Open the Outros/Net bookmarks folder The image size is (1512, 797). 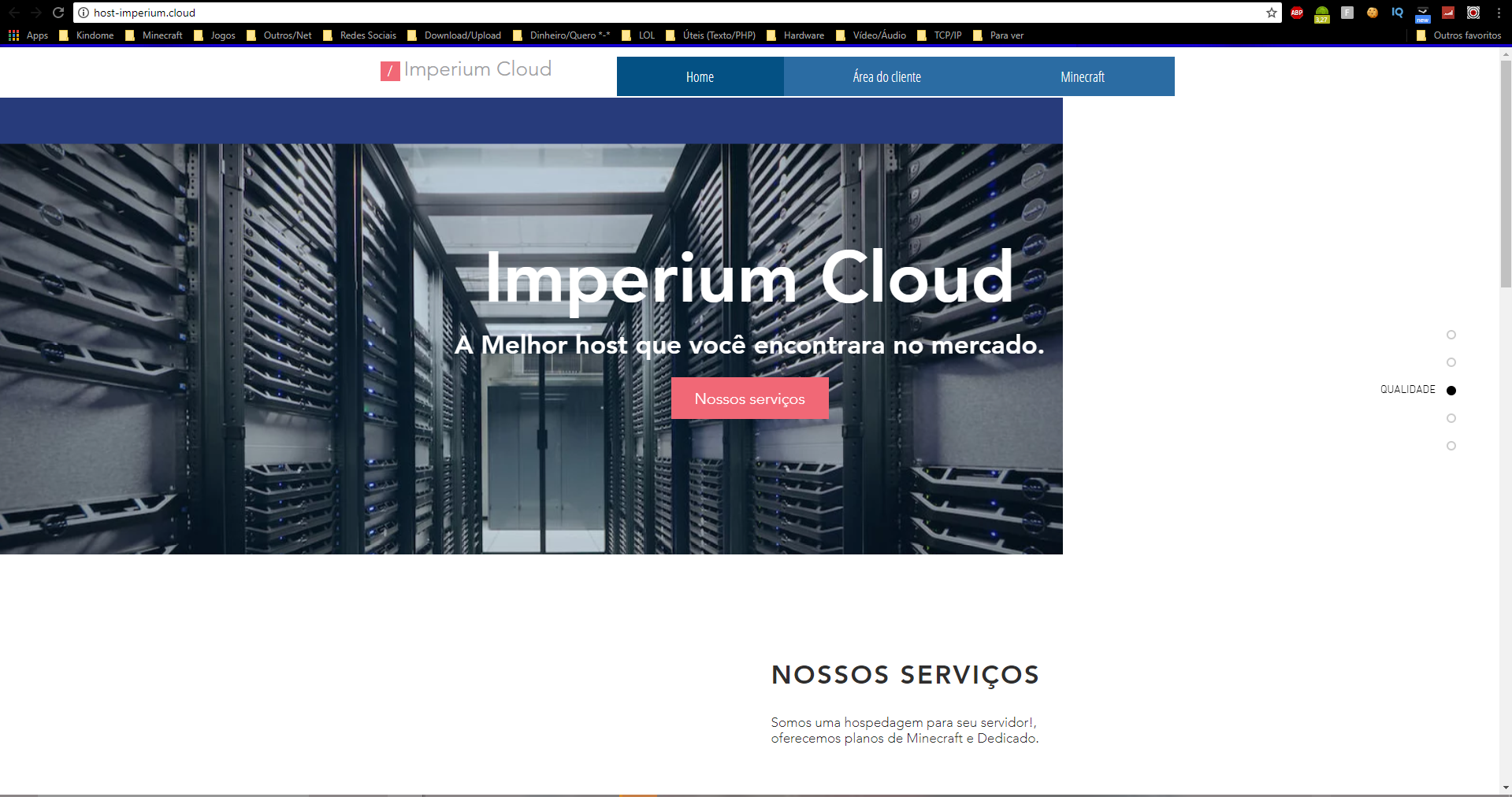pyautogui.click(x=280, y=35)
